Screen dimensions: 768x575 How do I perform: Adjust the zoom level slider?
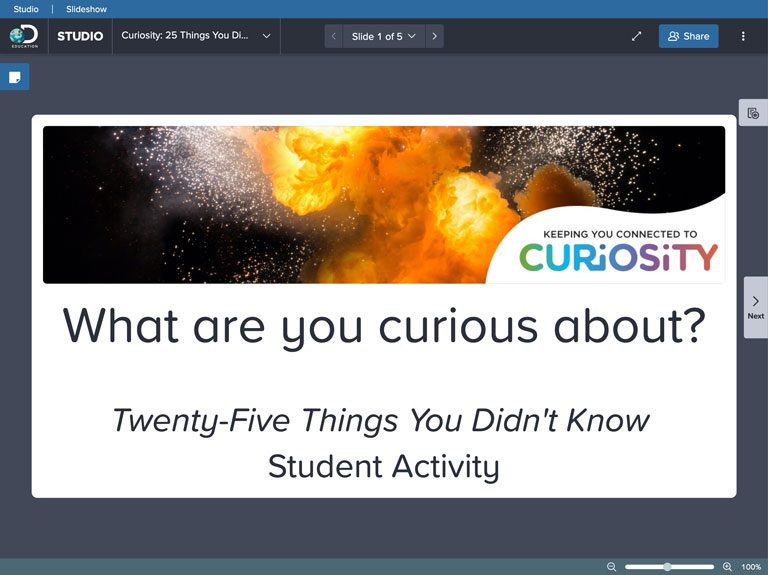(670, 567)
